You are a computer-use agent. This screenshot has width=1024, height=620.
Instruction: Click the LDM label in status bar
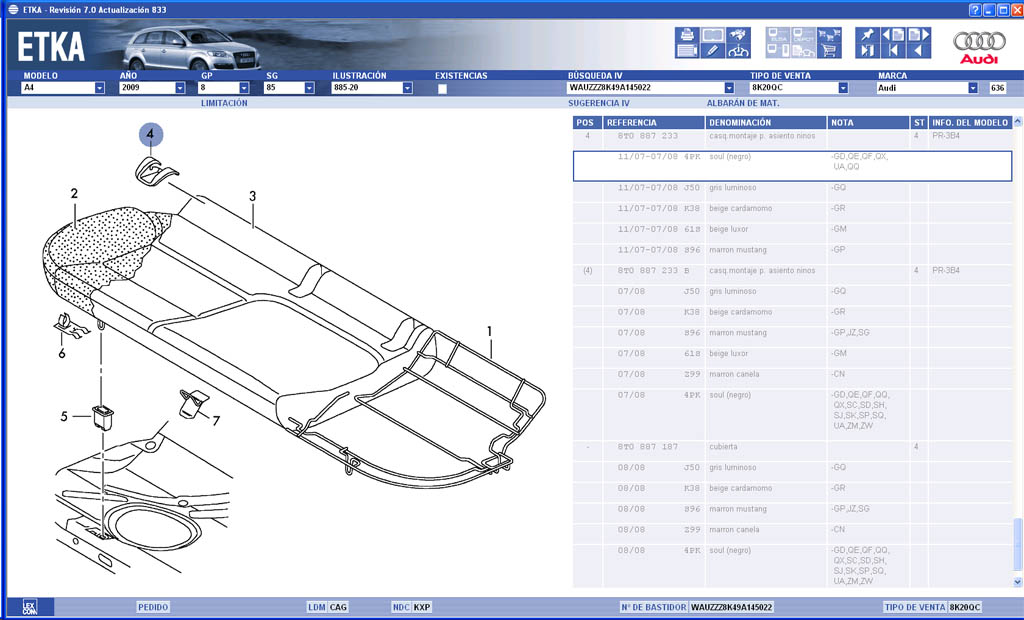tap(317, 607)
